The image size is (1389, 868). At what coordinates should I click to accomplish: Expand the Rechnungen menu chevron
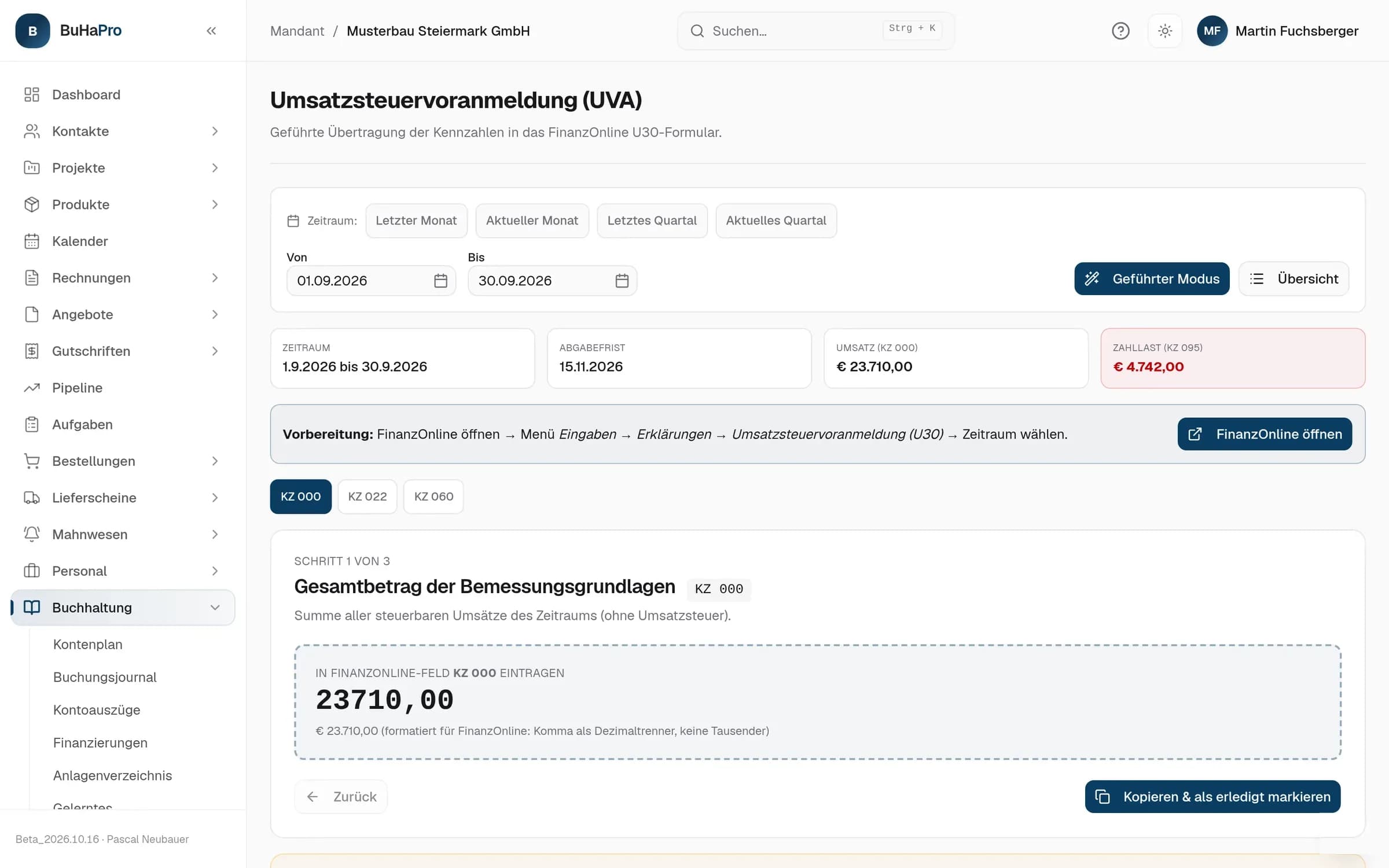[x=215, y=278]
